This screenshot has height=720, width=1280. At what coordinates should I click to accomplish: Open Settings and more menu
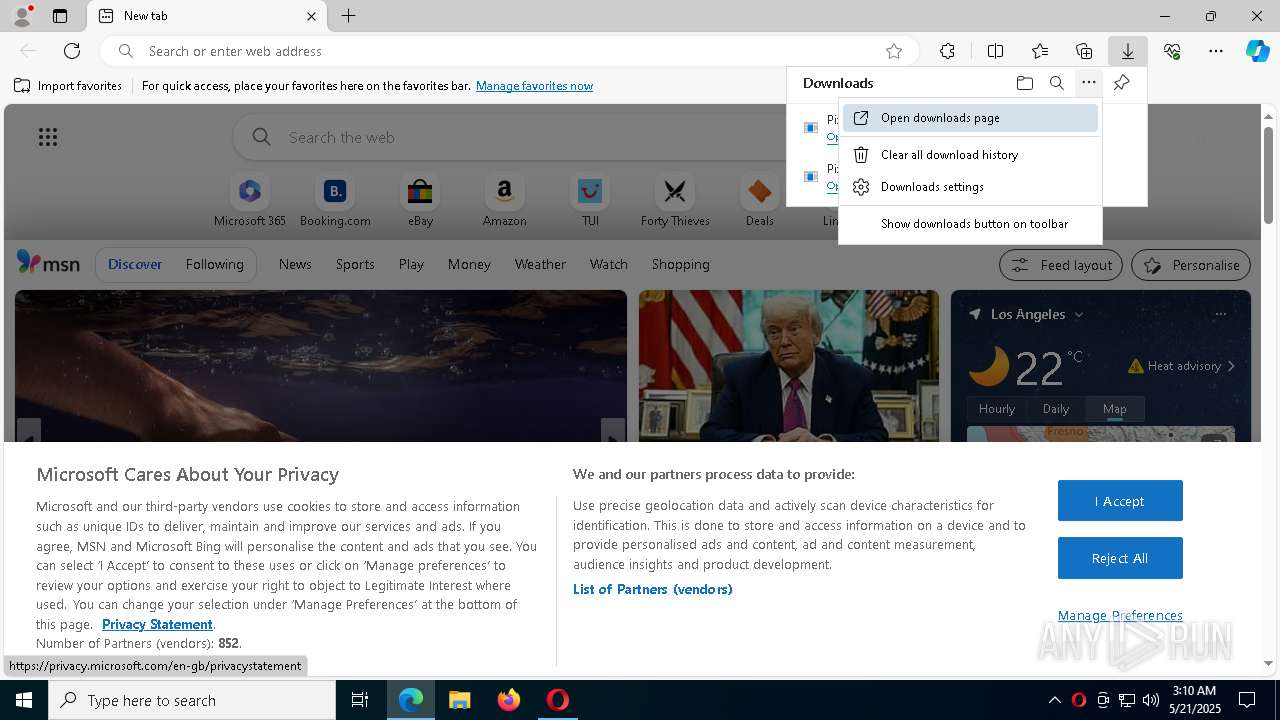pos(1216,51)
